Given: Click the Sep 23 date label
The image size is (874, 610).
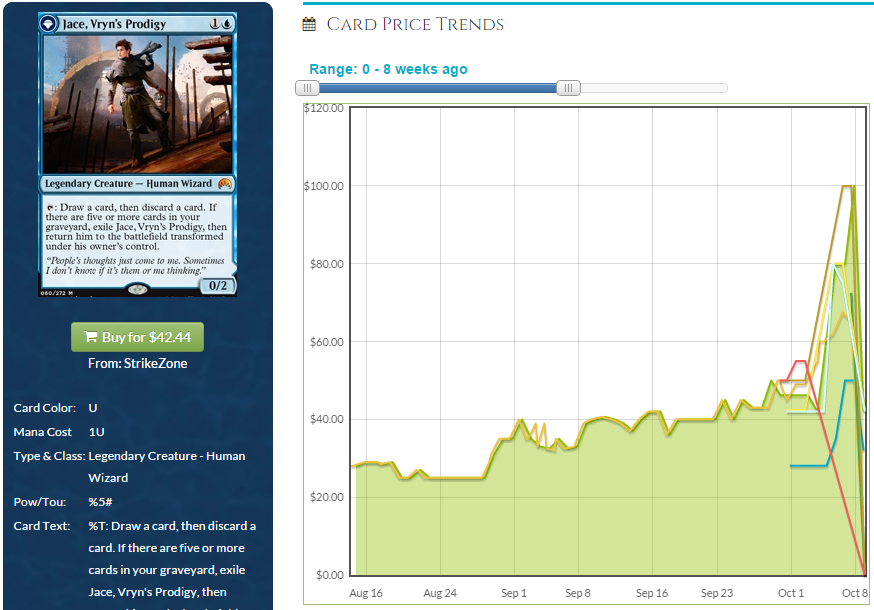Looking at the screenshot, I should 717,593.
